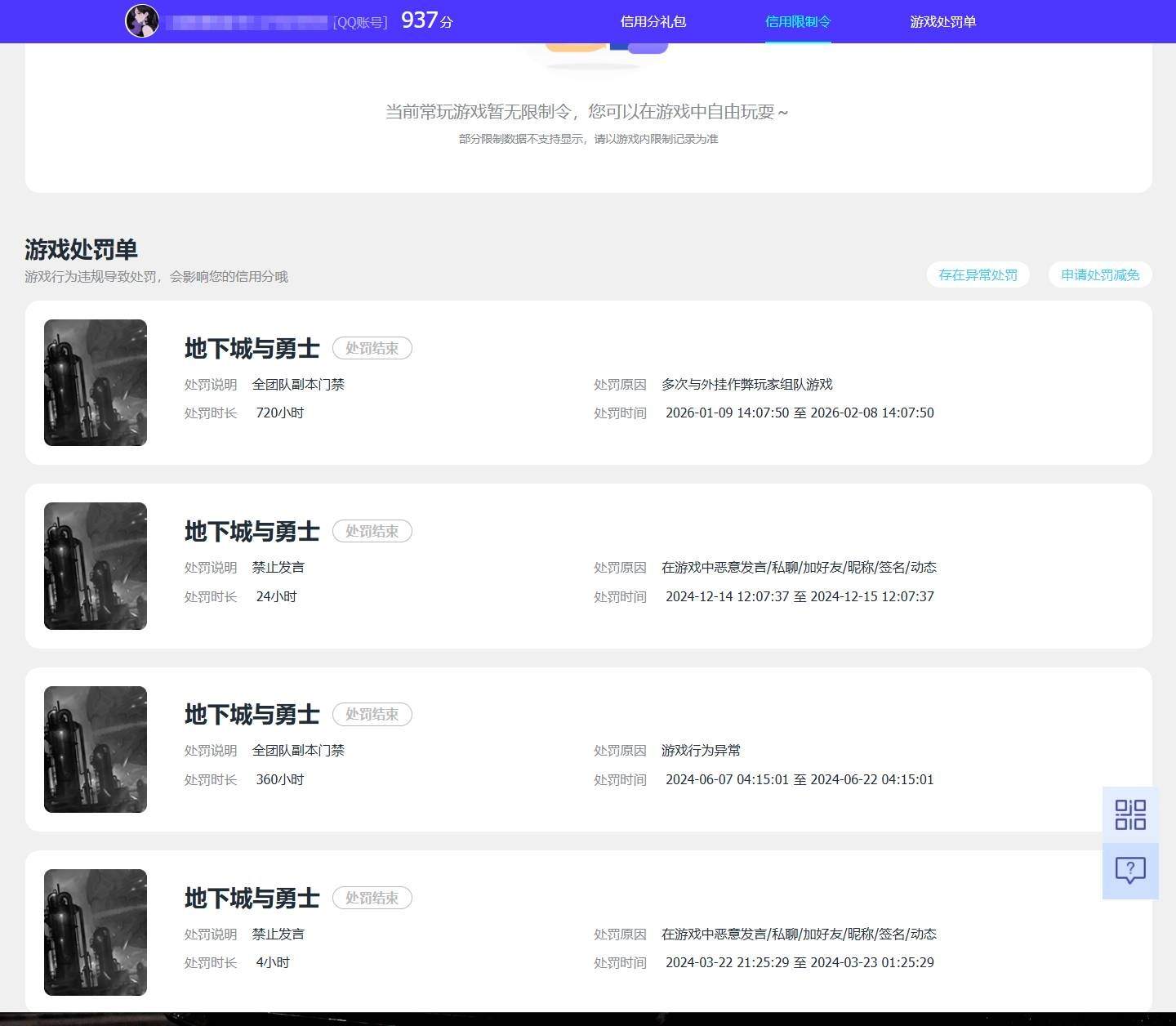Click the 24小时 penalty duration
The image size is (1176, 1026).
[277, 596]
